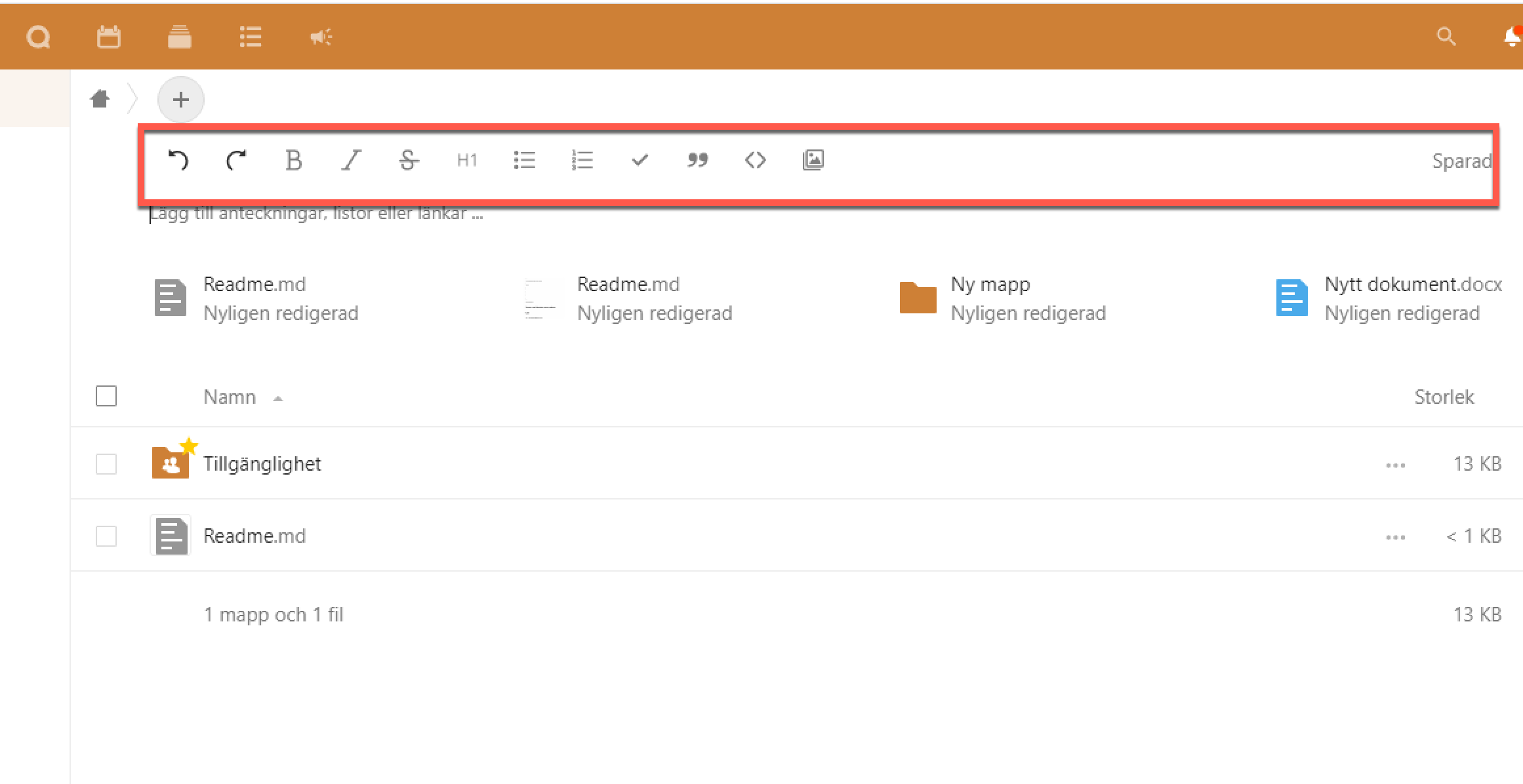Open recent Nytt dokument.docx
Viewport: 1523px width, 784px height.
pyautogui.click(x=1389, y=298)
